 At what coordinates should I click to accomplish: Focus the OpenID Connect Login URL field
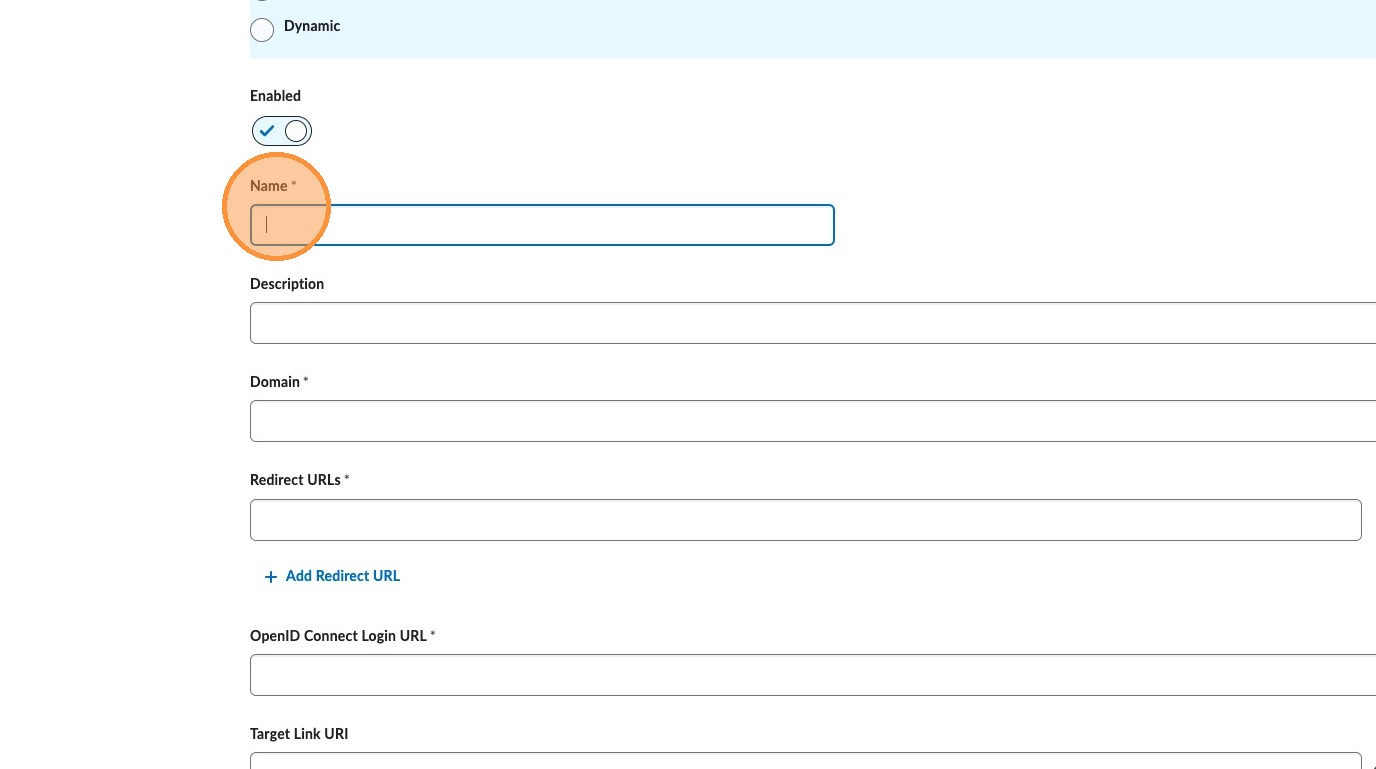pyautogui.click(x=810, y=675)
